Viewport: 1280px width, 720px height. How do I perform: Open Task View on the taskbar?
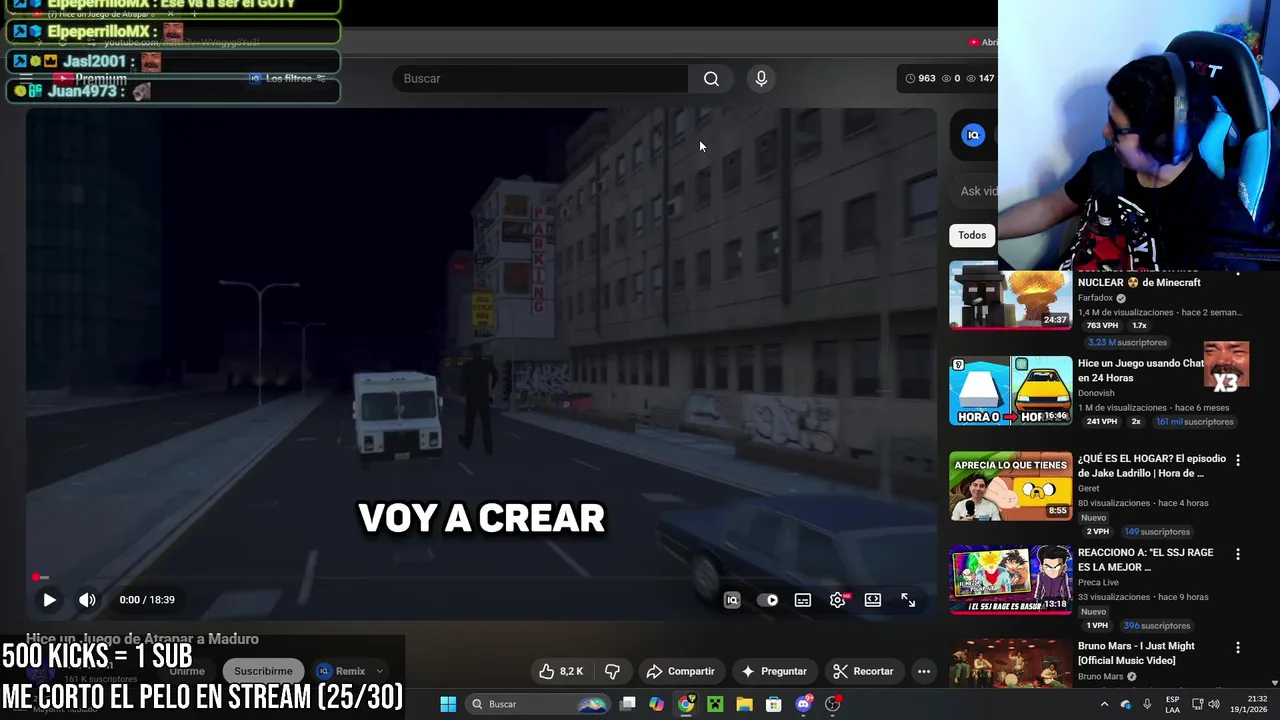[627, 704]
